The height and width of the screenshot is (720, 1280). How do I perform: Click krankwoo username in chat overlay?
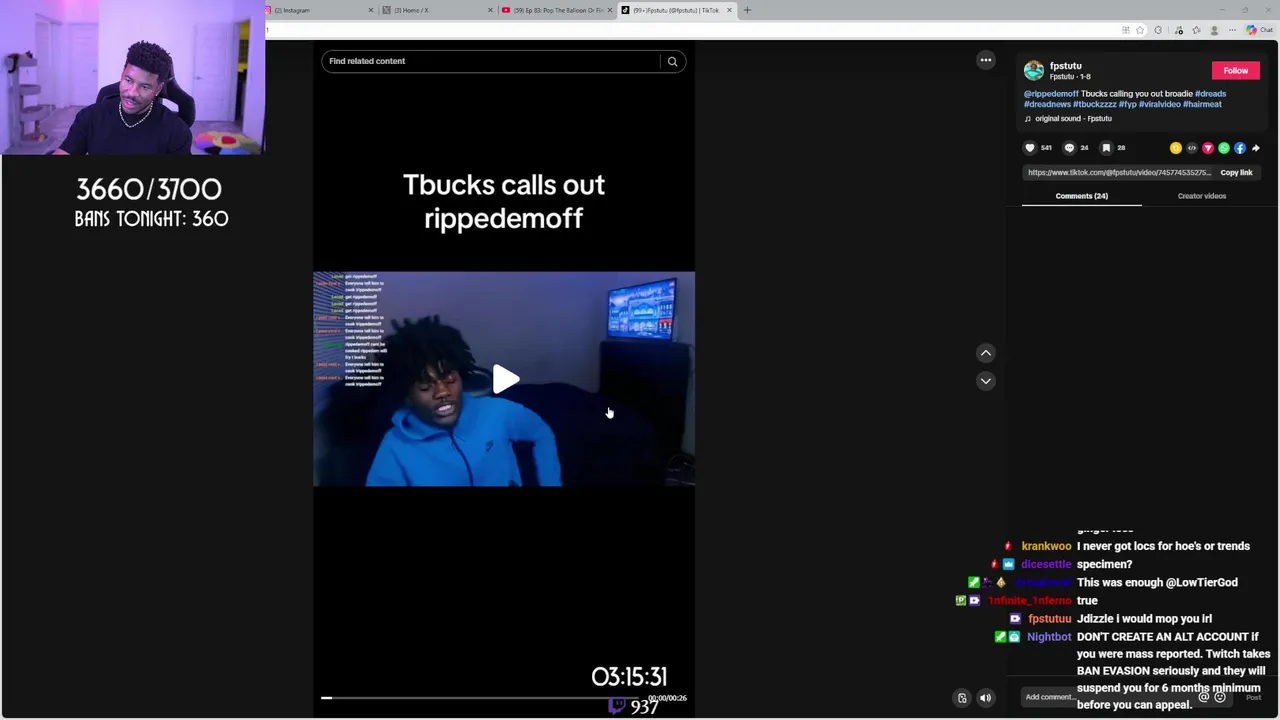(1046, 546)
